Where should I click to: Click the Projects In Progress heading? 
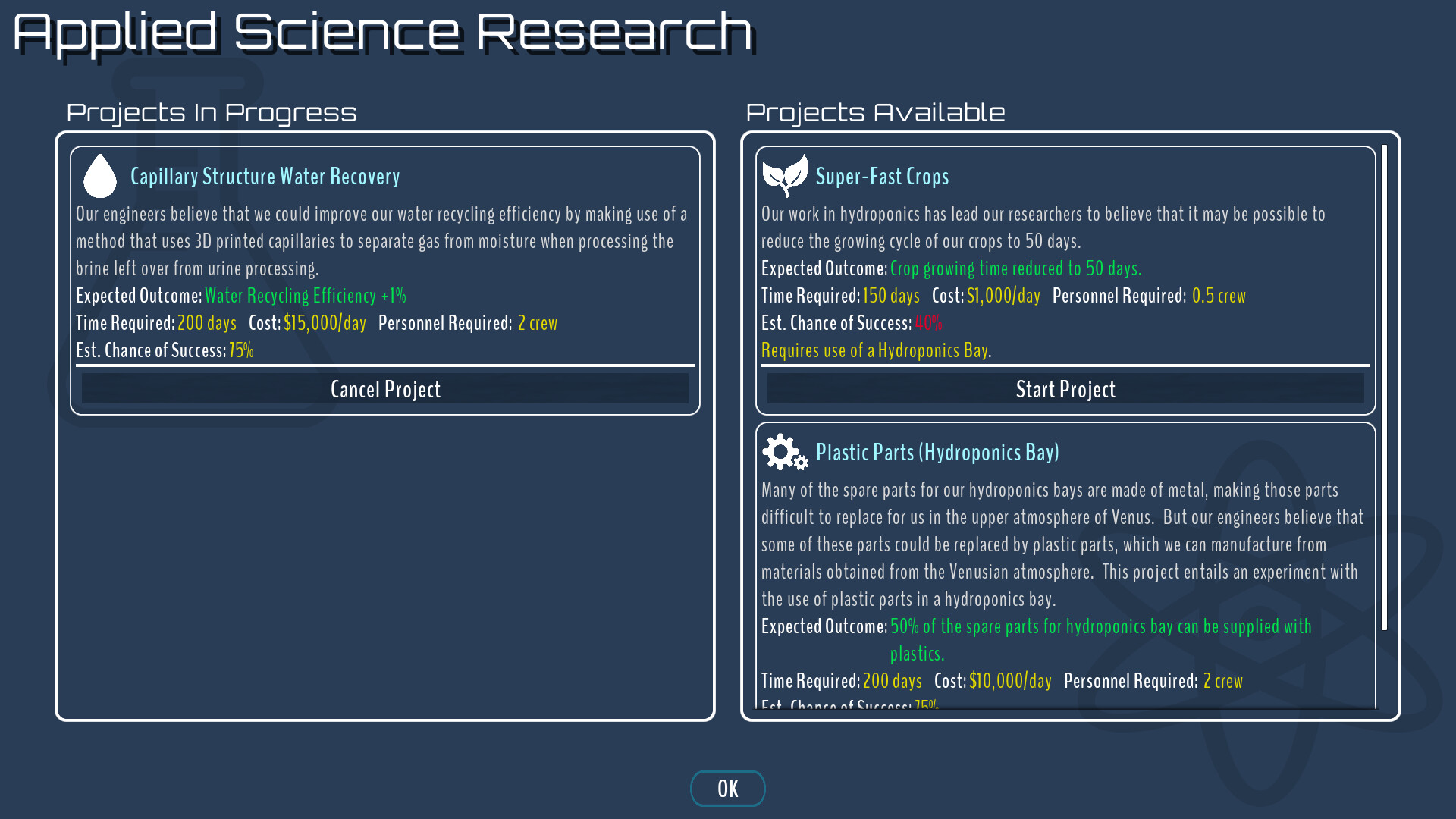click(212, 113)
